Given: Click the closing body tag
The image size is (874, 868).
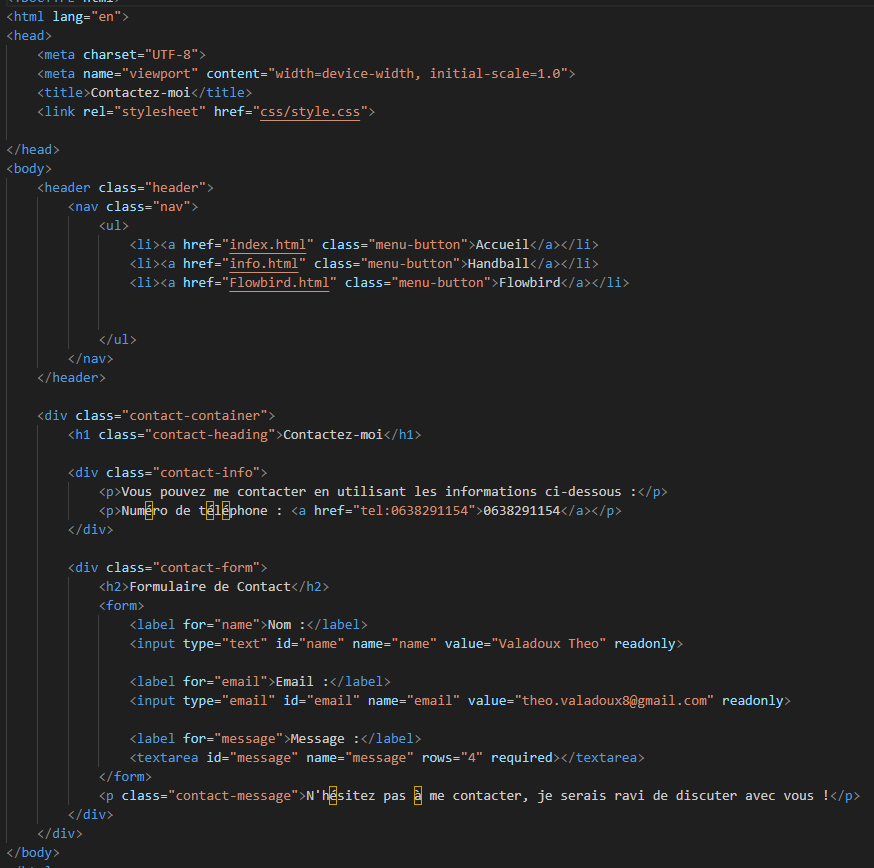Looking at the screenshot, I should pyautogui.click(x=33, y=853).
